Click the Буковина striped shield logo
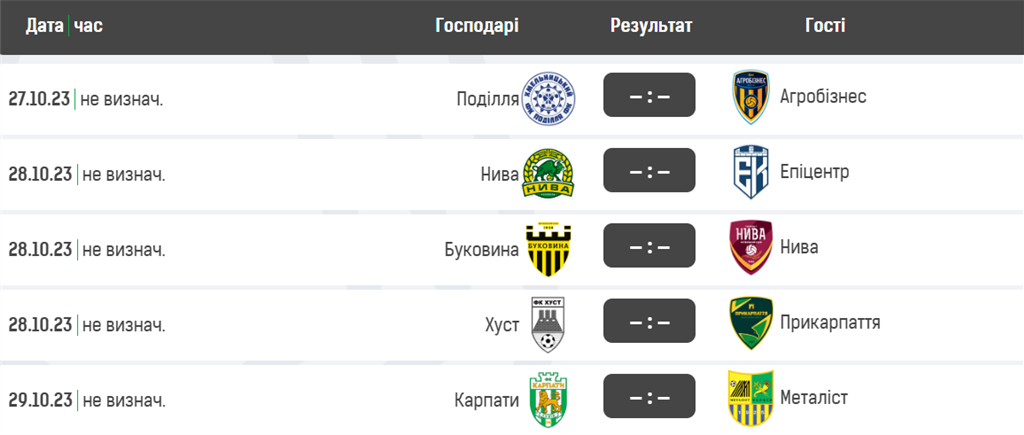1024x435 pixels. pyautogui.click(x=549, y=248)
